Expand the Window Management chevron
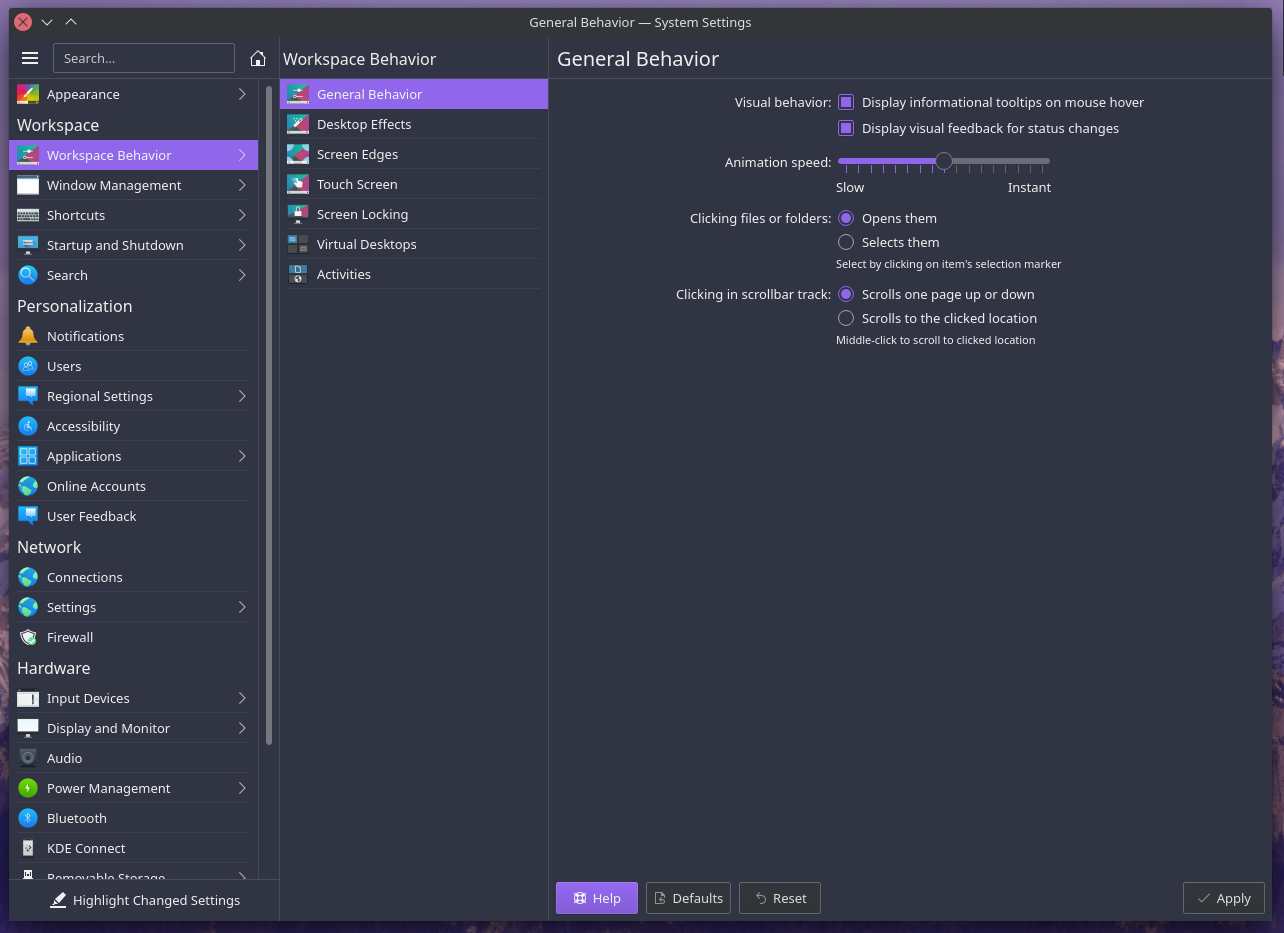1284x933 pixels. click(242, 185)
